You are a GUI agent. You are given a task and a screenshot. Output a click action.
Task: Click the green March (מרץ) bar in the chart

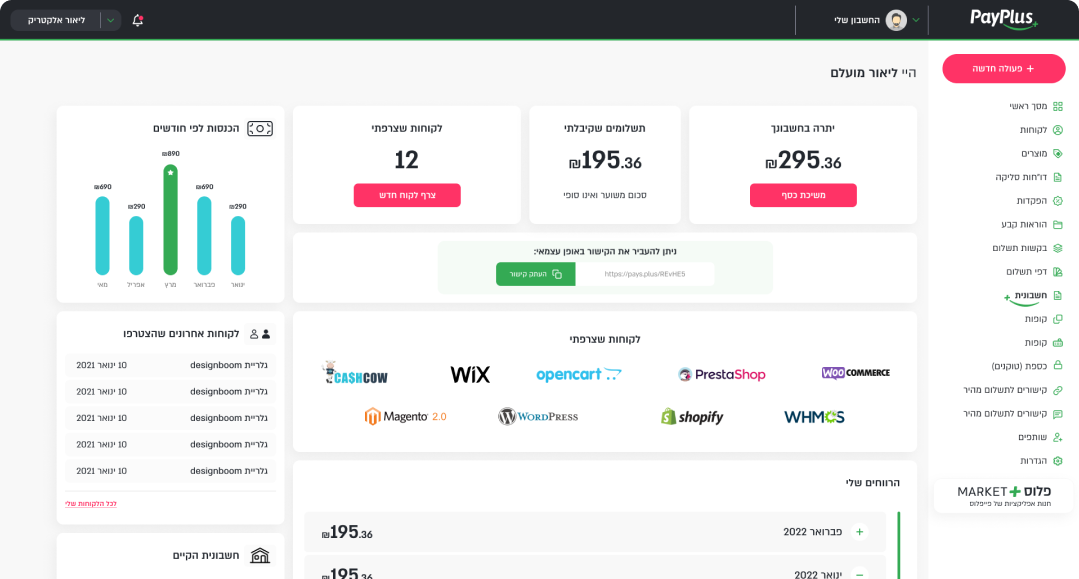click(170, 220)
